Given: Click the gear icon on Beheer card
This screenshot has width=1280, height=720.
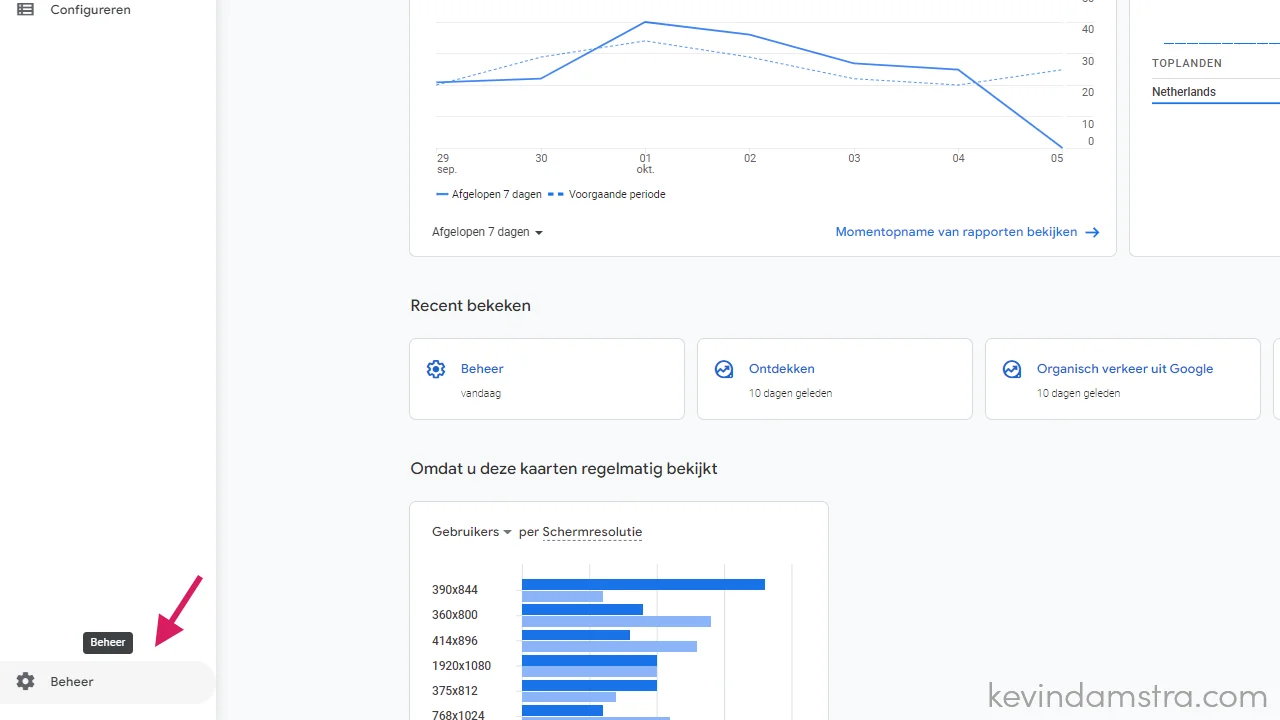Looking at the screenshot, I should [436, 369].
